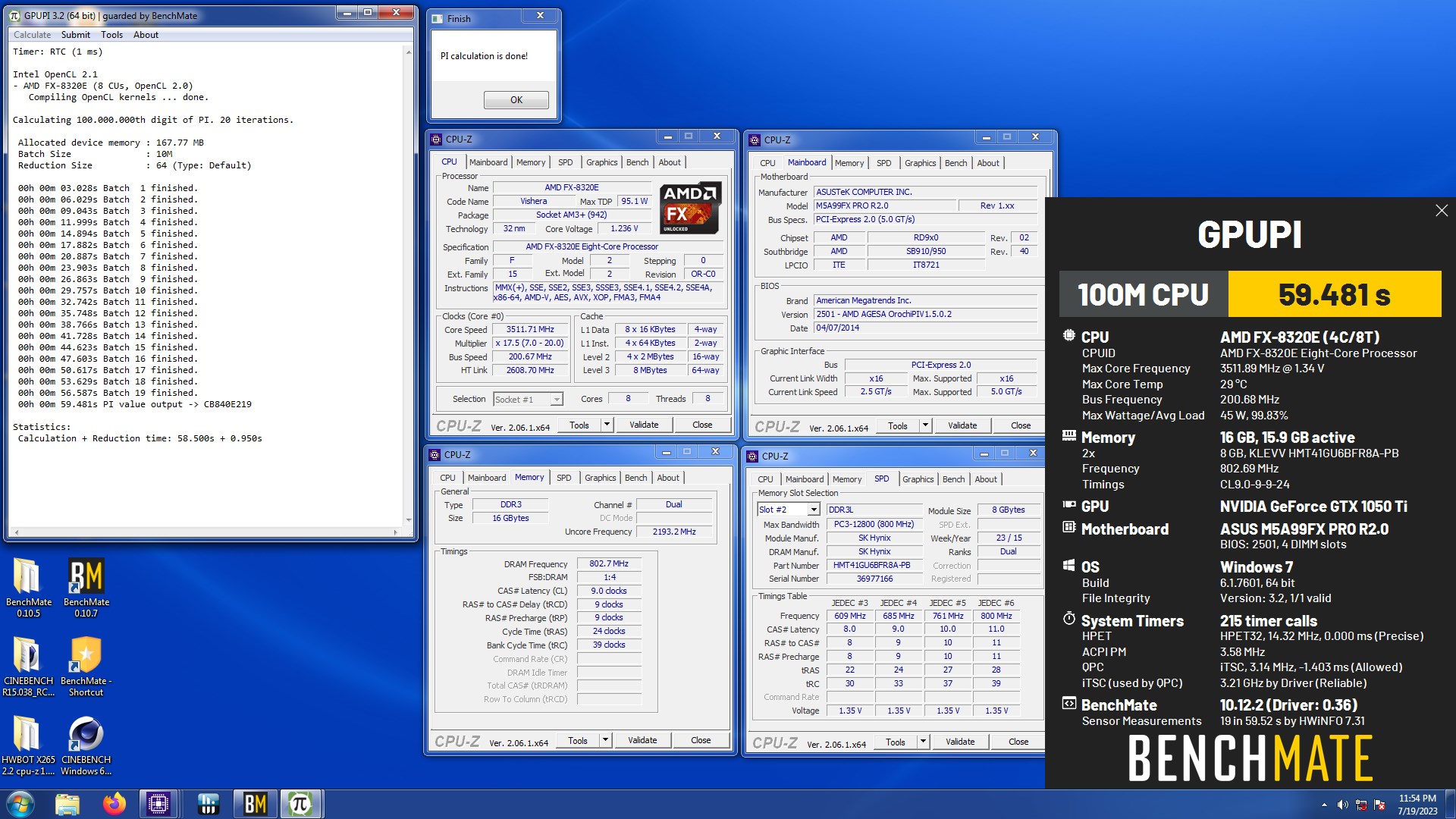Switch to GPUPI taskbar icon
This screenshot has height=819, width=1456.
(300, 804)
